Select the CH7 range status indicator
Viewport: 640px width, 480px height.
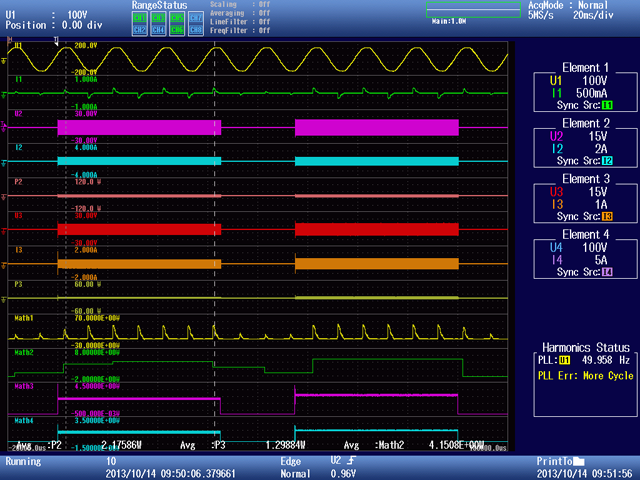196,18
